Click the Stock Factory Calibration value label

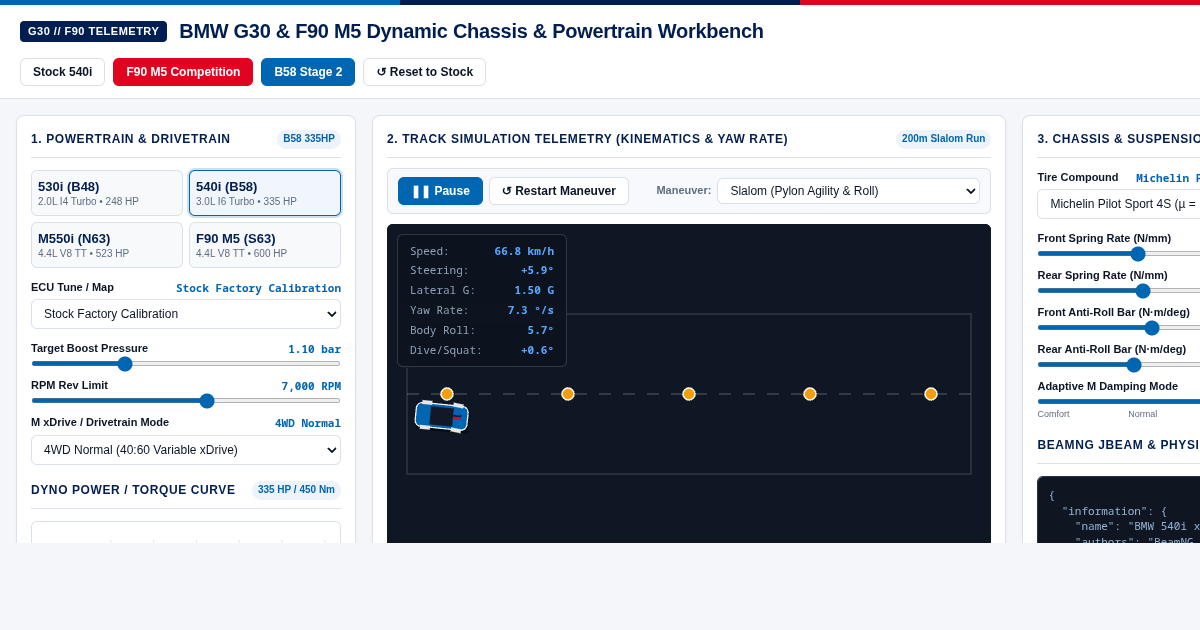pyautogui.click(x=258, y=288)
